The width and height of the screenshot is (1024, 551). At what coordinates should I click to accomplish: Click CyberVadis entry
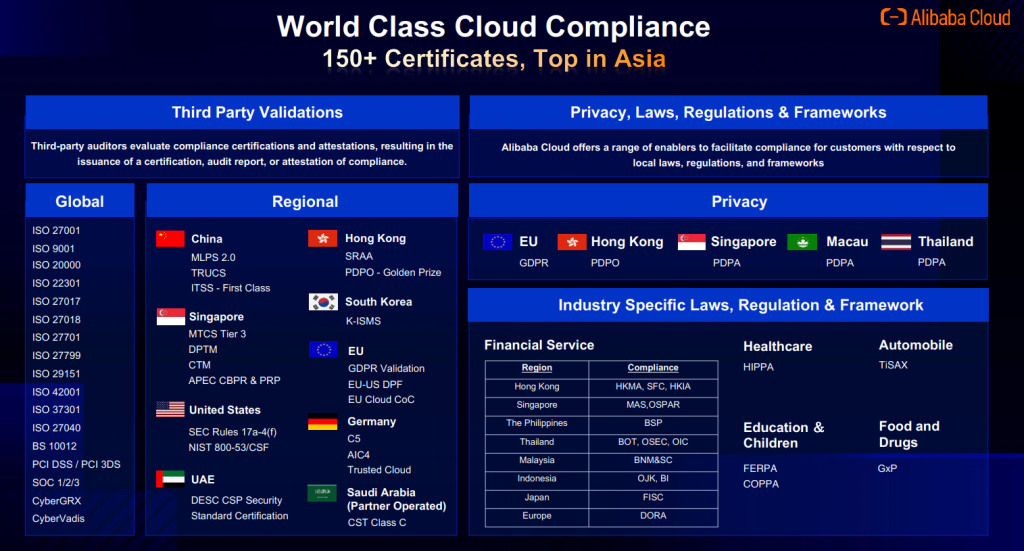click(x=58, y=518)
